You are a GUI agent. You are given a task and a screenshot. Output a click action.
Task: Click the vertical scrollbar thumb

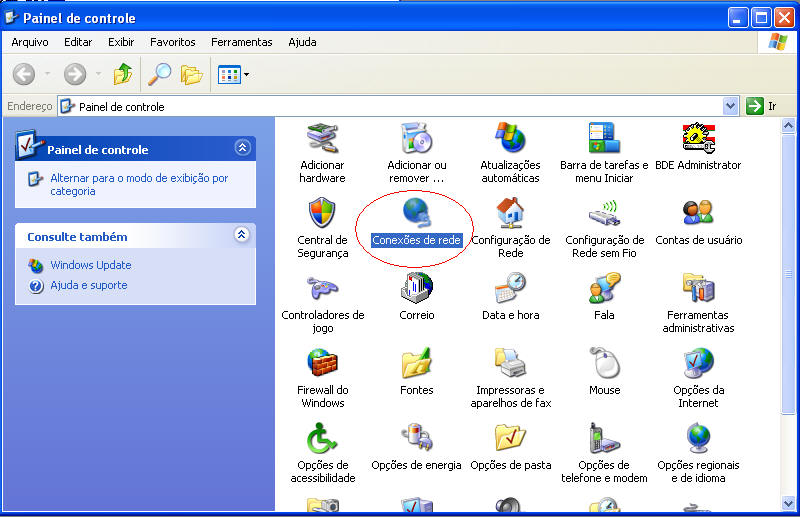click(788, 274)
